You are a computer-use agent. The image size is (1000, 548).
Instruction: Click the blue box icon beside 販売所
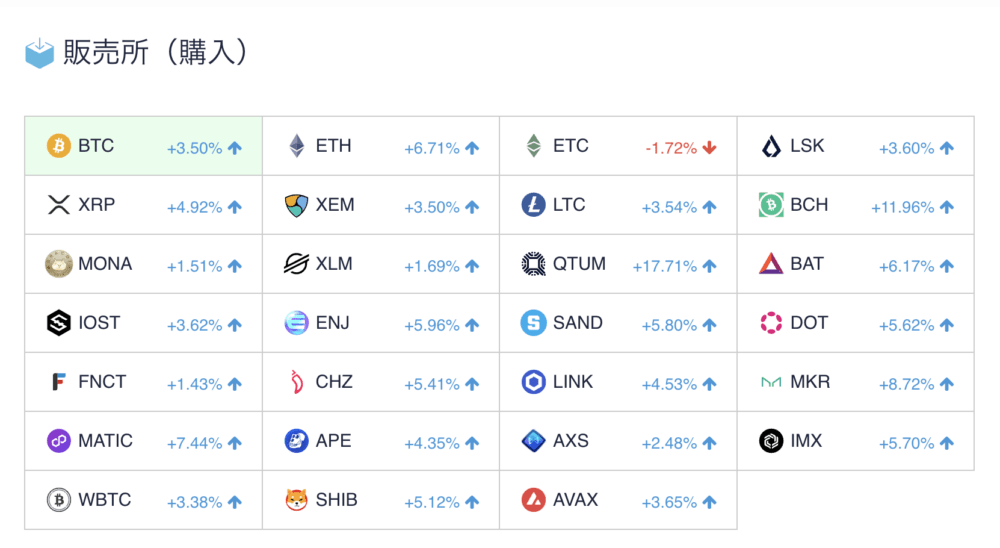tap(40, 53)
